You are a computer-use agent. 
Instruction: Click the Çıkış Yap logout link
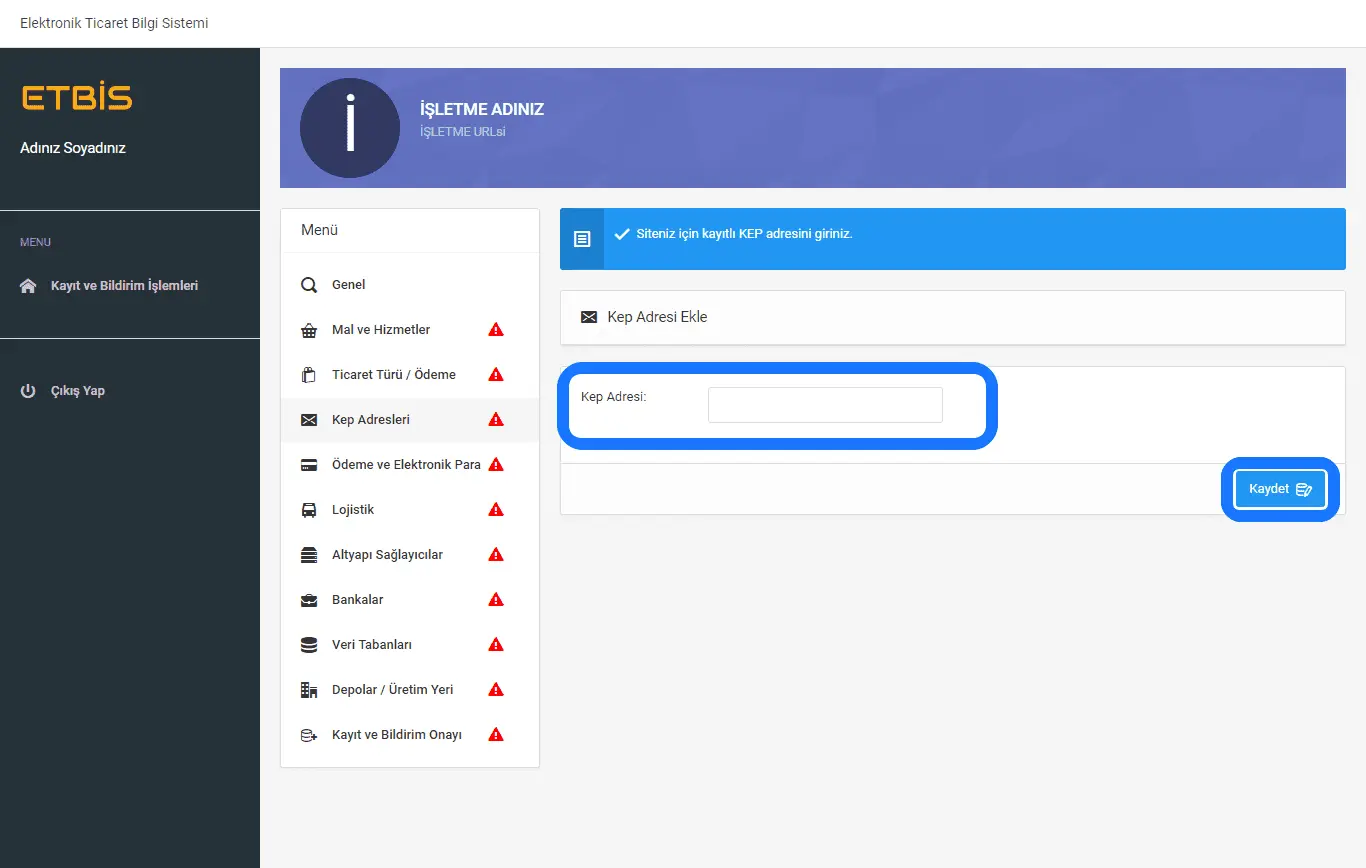[x=78, y=391]
